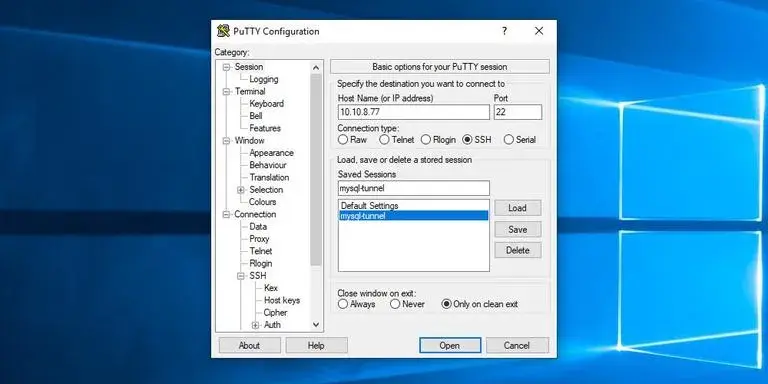
Task: Open the Connection category
Action: point(255,214)
